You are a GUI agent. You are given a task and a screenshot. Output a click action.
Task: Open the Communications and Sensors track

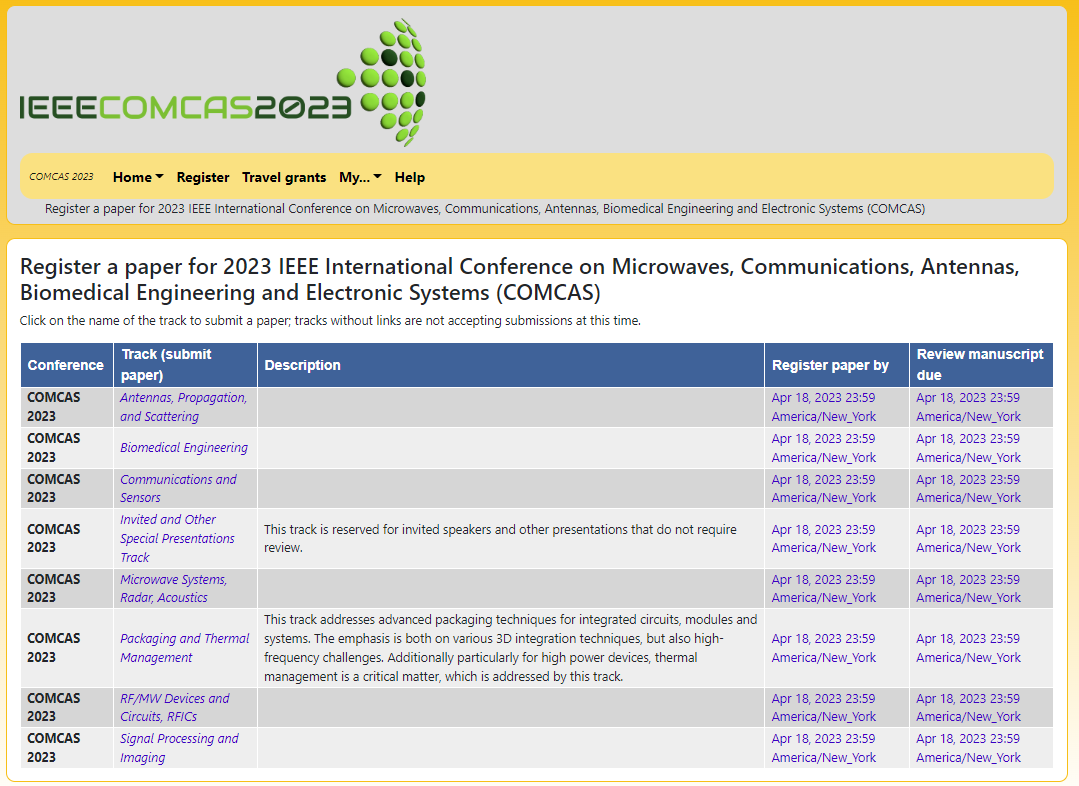click(178, 488)
